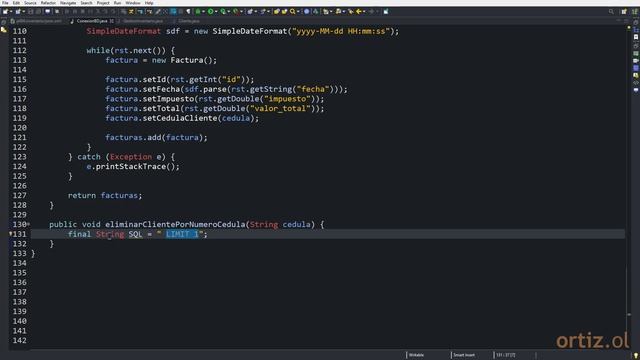Image resolution: width=640 pixels, height=360 pixels.
Task: Click the New Java Class icon
Action: click(x=262, y=11)
